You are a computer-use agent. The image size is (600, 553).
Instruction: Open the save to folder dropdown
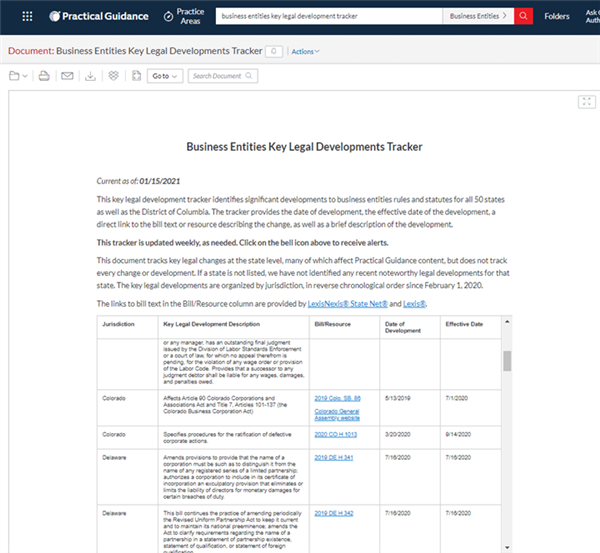[x=18, y=76]
